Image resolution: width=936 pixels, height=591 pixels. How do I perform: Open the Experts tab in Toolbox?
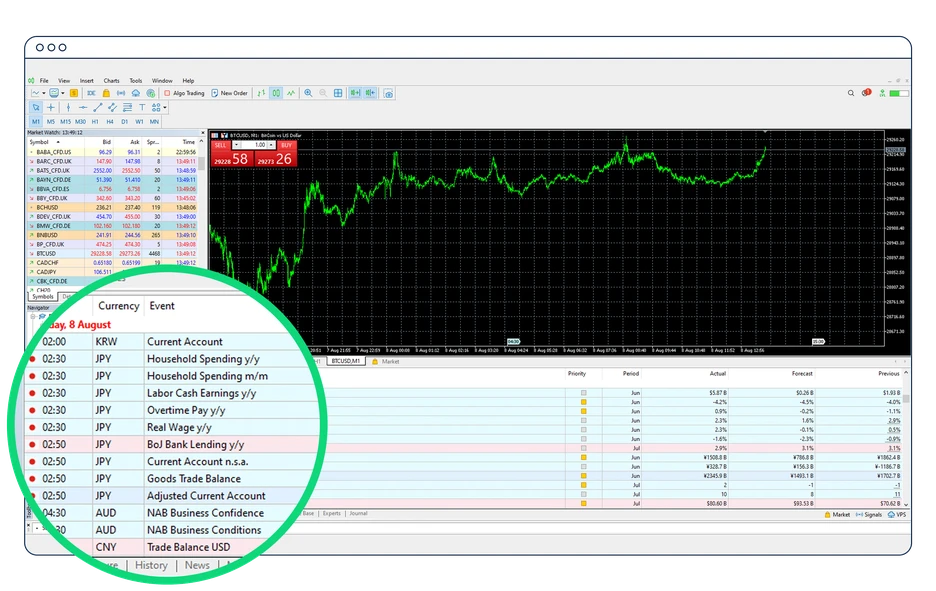pyautogui.click(x=332, y=513)
